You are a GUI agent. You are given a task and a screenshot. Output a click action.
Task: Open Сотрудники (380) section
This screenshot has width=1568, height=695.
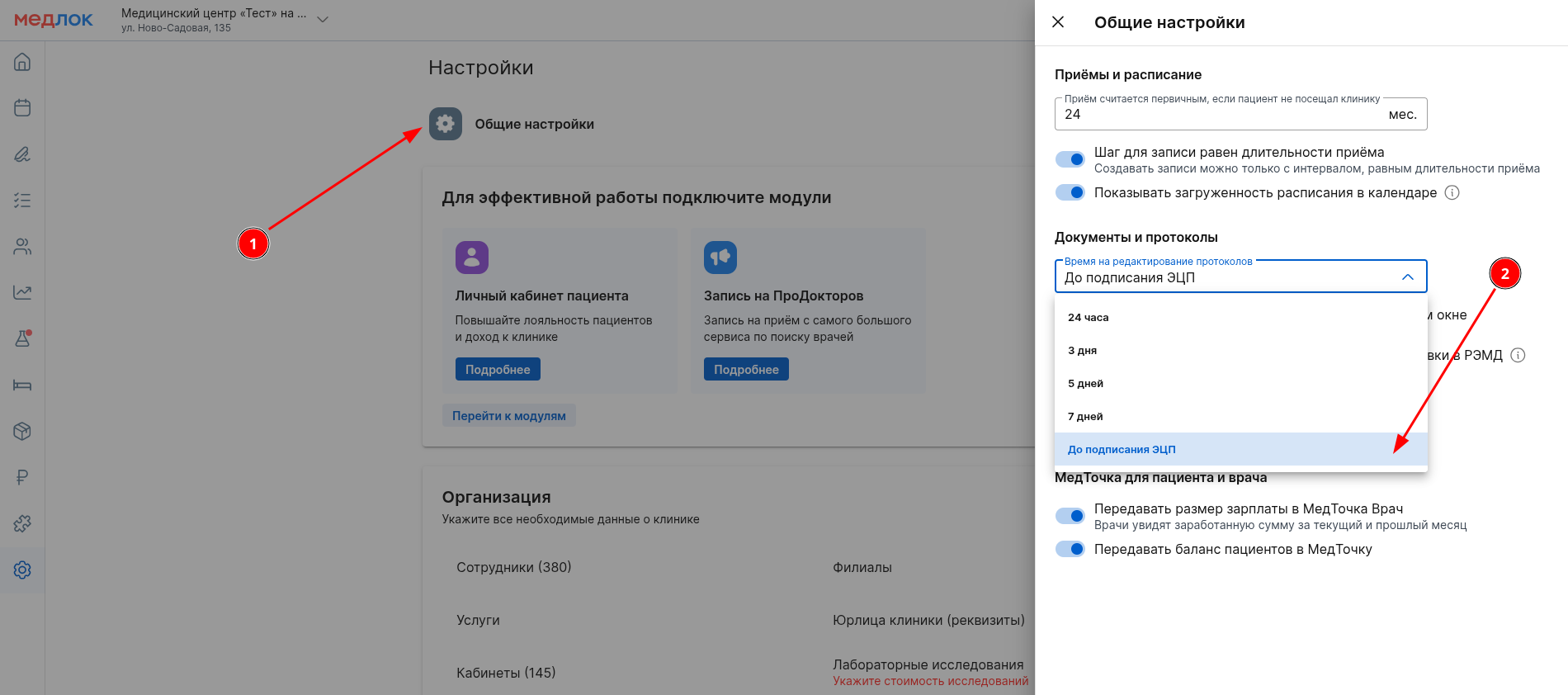[x=514, y=567]
